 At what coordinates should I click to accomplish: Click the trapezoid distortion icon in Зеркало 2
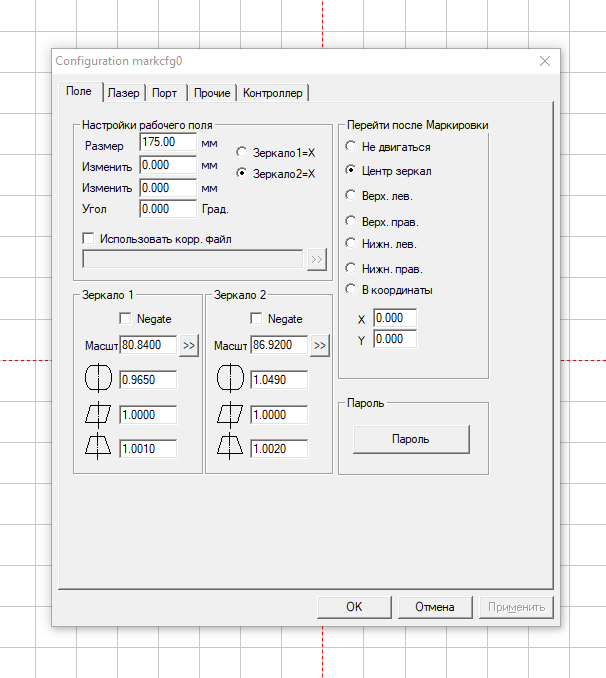click(x=230, y=446)
